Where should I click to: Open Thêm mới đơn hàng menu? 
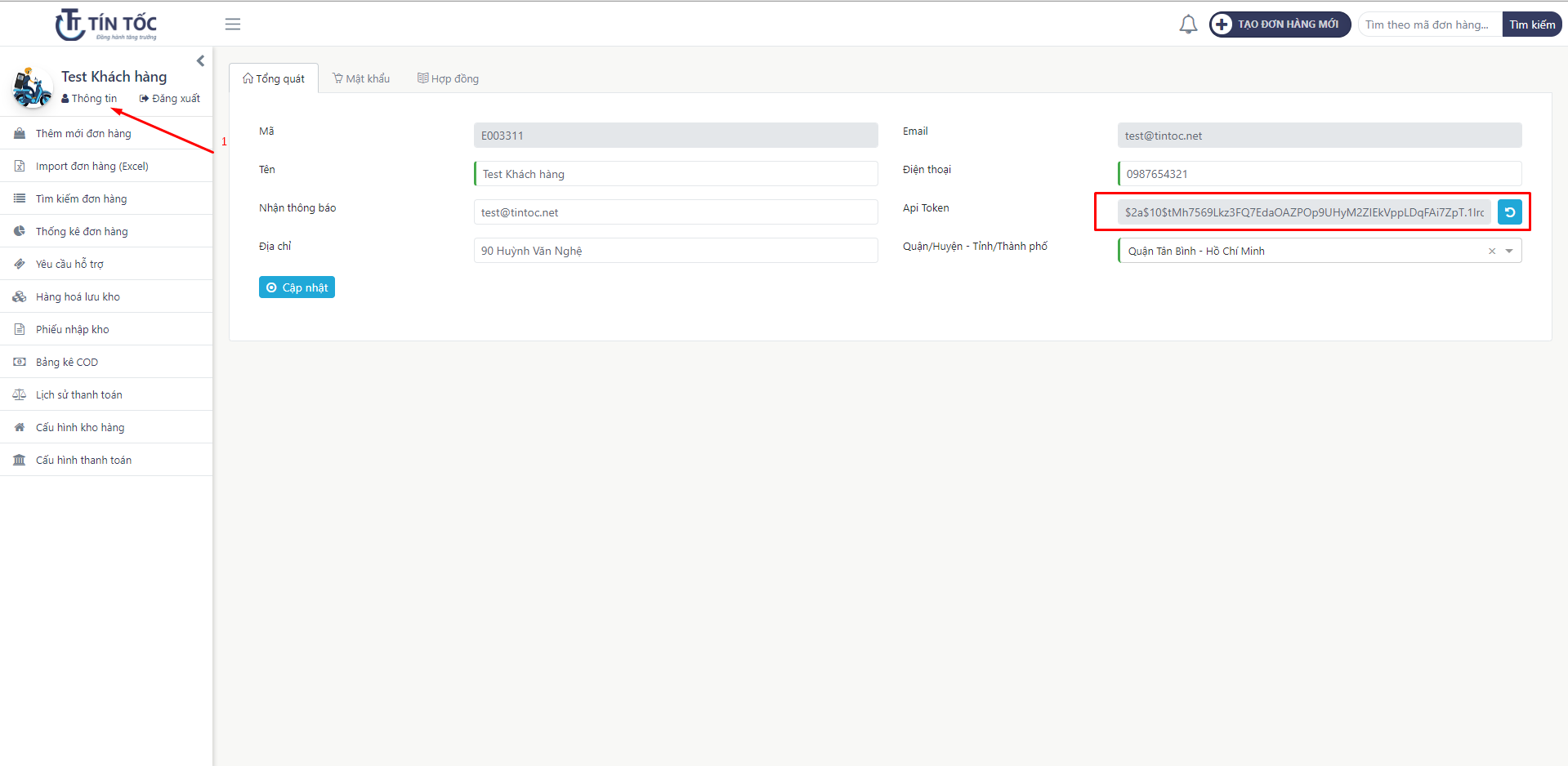[x=83, y=133]
